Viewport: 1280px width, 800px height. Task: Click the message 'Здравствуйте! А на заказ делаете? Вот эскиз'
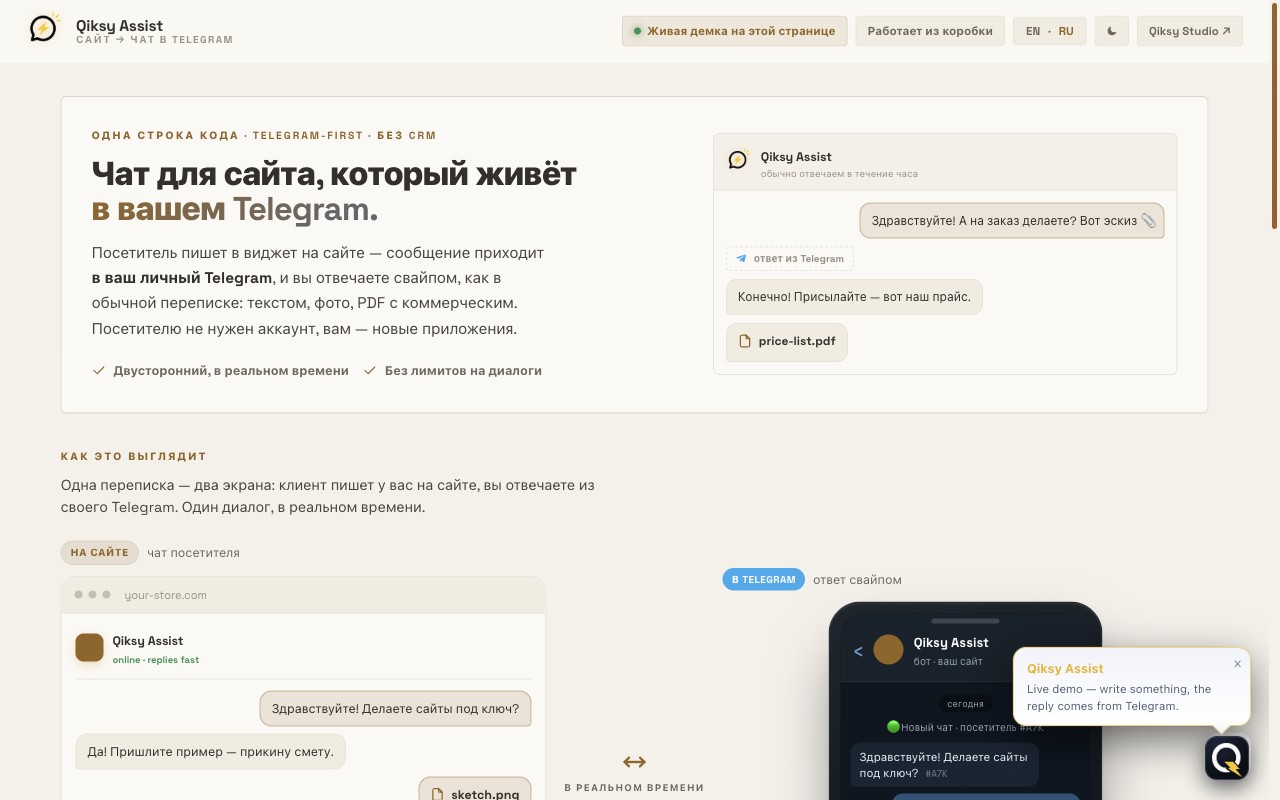point(1012,221)
